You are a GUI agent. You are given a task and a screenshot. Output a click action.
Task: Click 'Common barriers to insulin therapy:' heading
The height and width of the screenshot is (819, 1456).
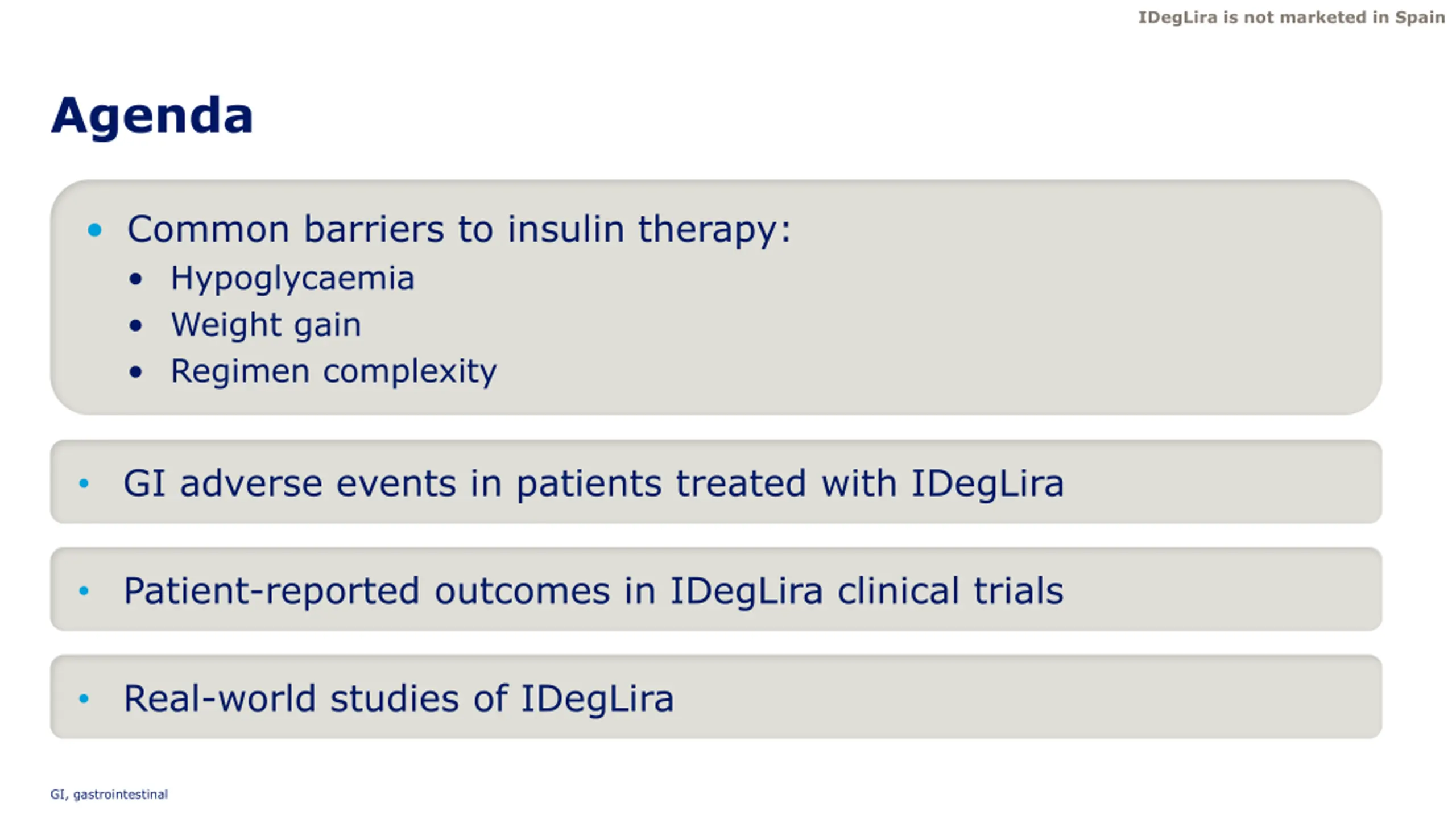(x=459, y=230)
